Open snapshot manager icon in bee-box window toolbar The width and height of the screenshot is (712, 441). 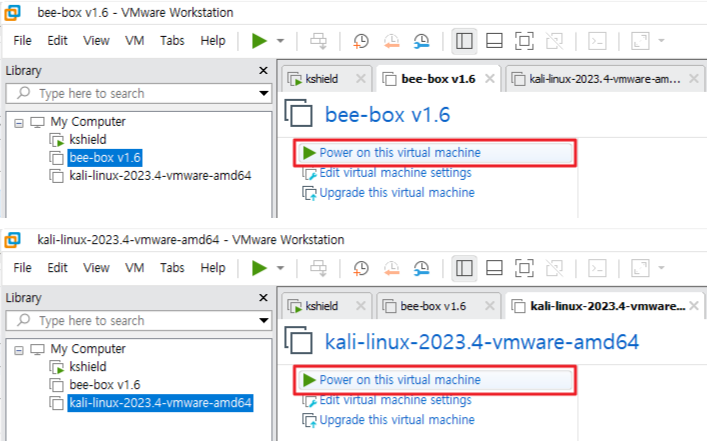pos(421,41)
